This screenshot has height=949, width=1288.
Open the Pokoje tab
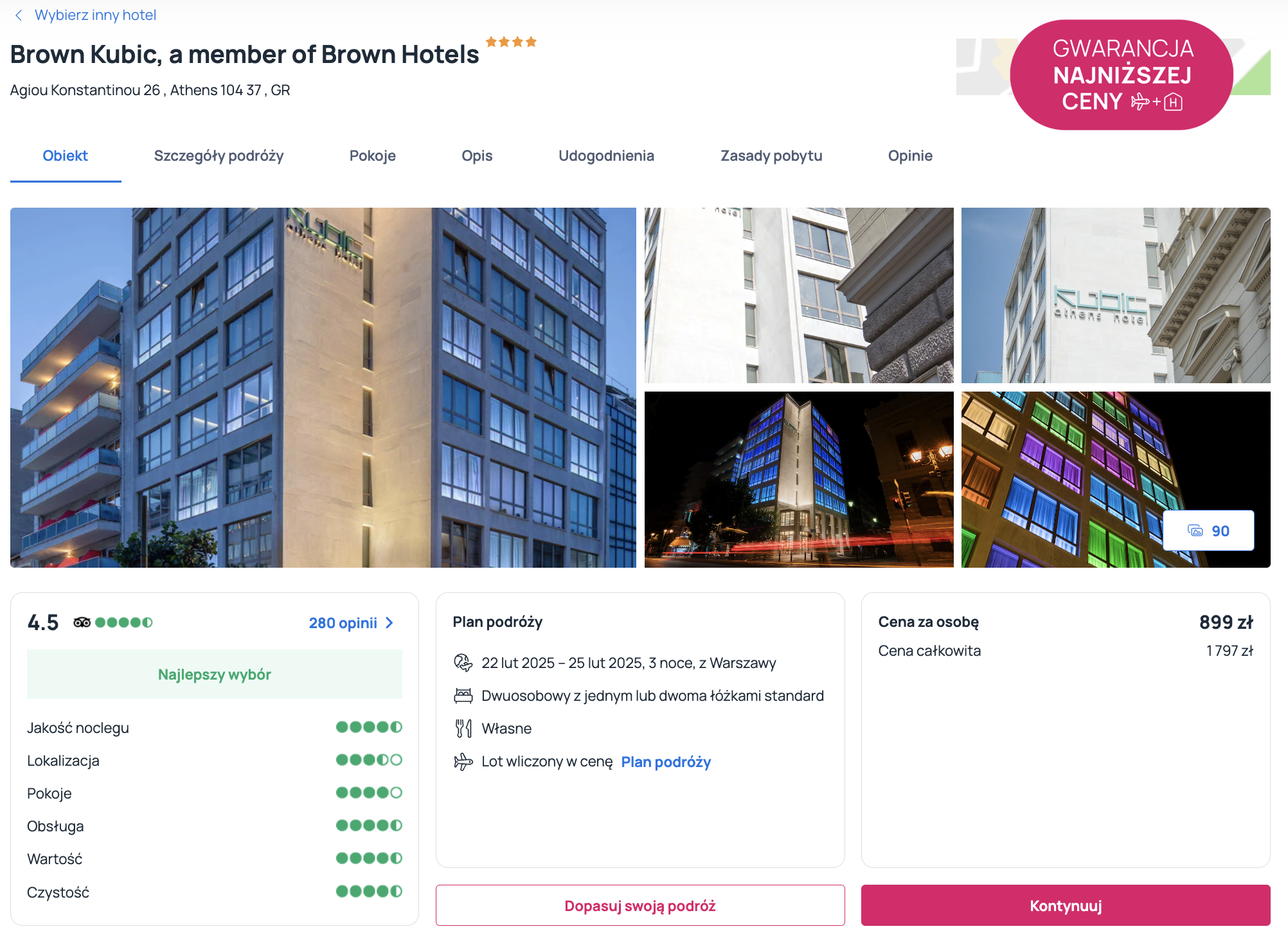tap(373, 156)
